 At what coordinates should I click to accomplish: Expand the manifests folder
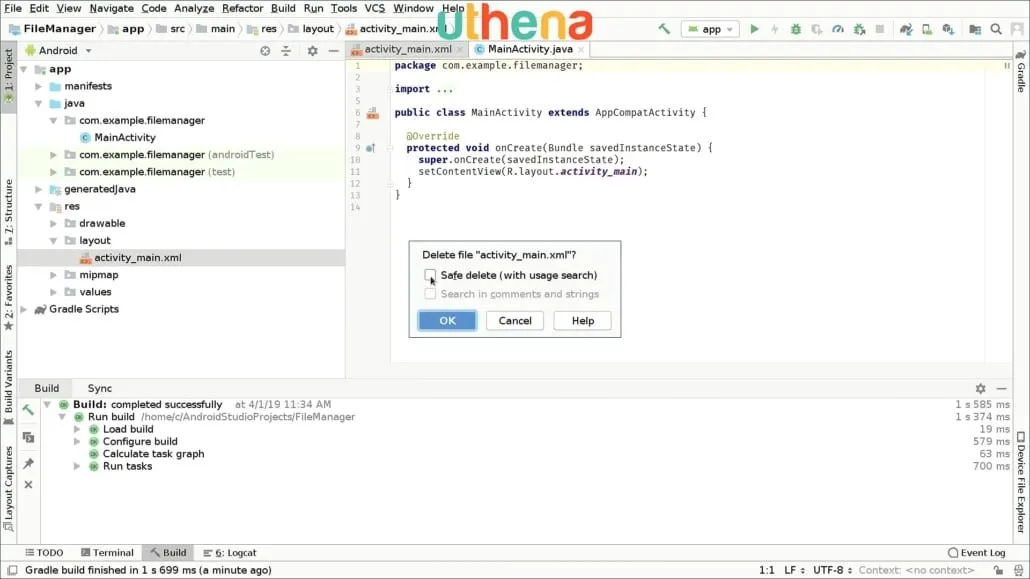click(39, 86)
